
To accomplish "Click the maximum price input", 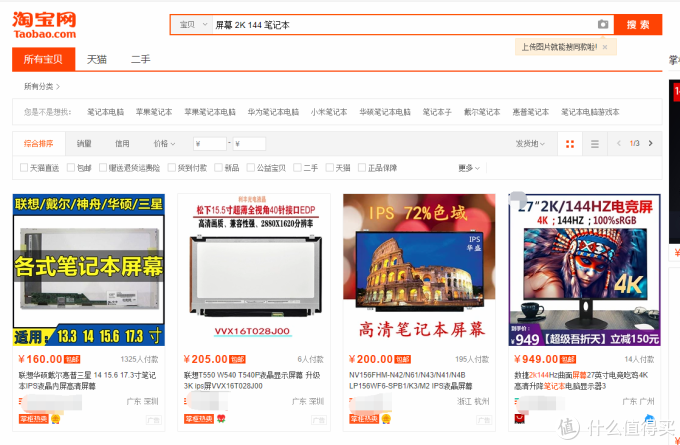I will (x=249, y=144).
